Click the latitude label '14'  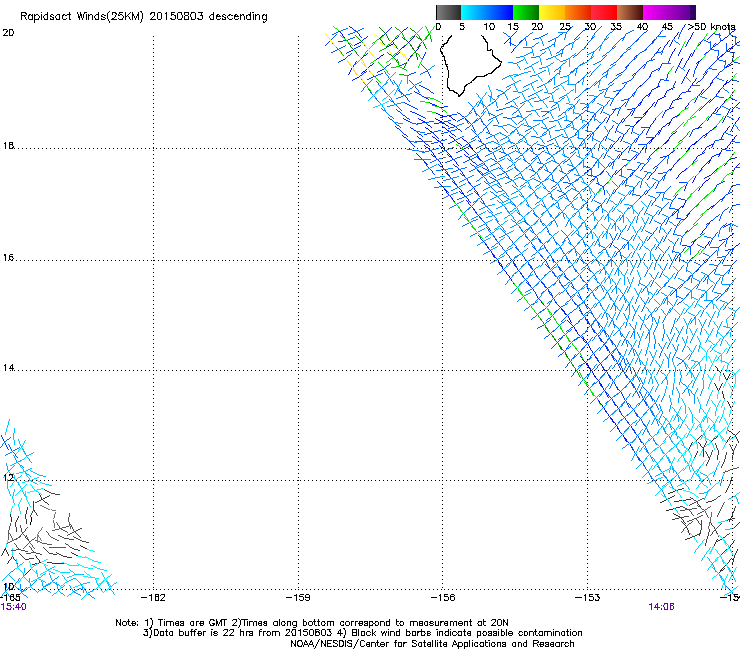8,367
